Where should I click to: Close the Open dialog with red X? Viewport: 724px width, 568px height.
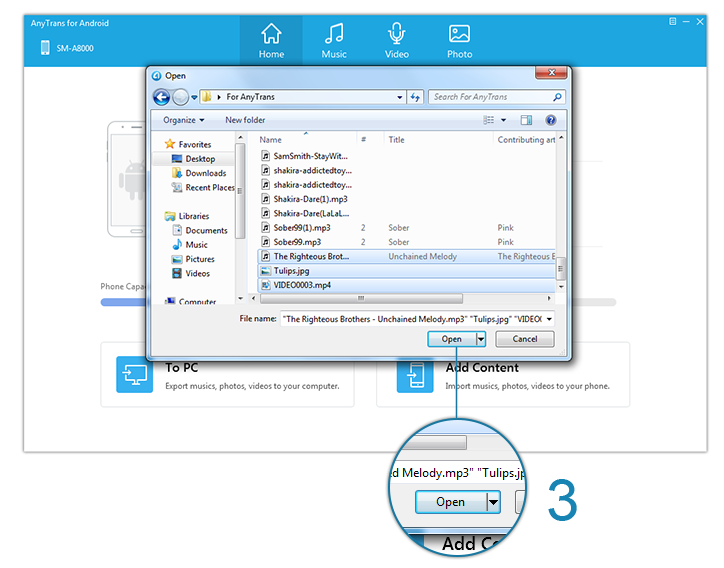tap(551, 72)
